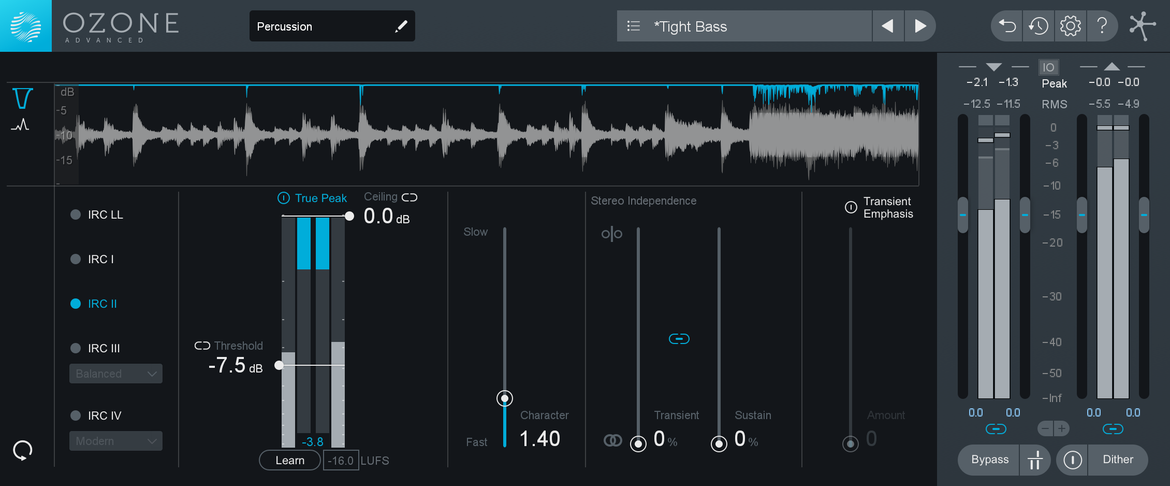The height and width of the screenshot is (486, 1170).
Task: Click the Ozone logo icon
Action: 26,25
